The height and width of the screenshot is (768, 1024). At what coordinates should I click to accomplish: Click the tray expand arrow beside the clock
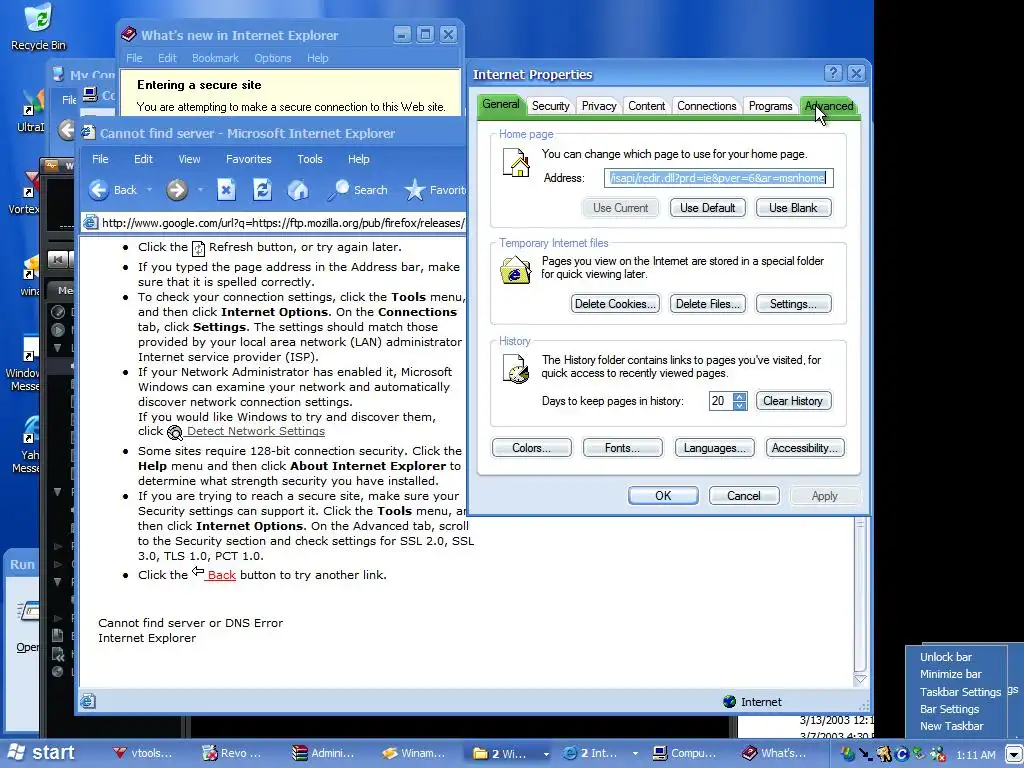pyautogui.click(x=1014, y=754)
